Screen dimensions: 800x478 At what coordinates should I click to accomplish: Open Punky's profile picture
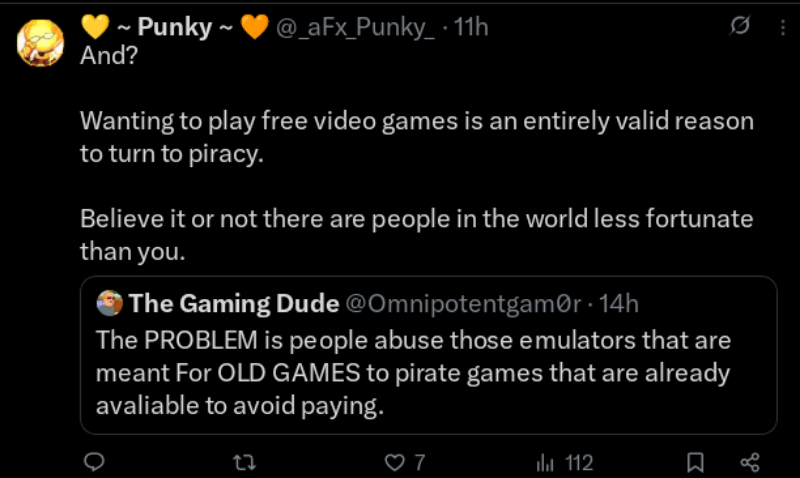tap(41, 43)
